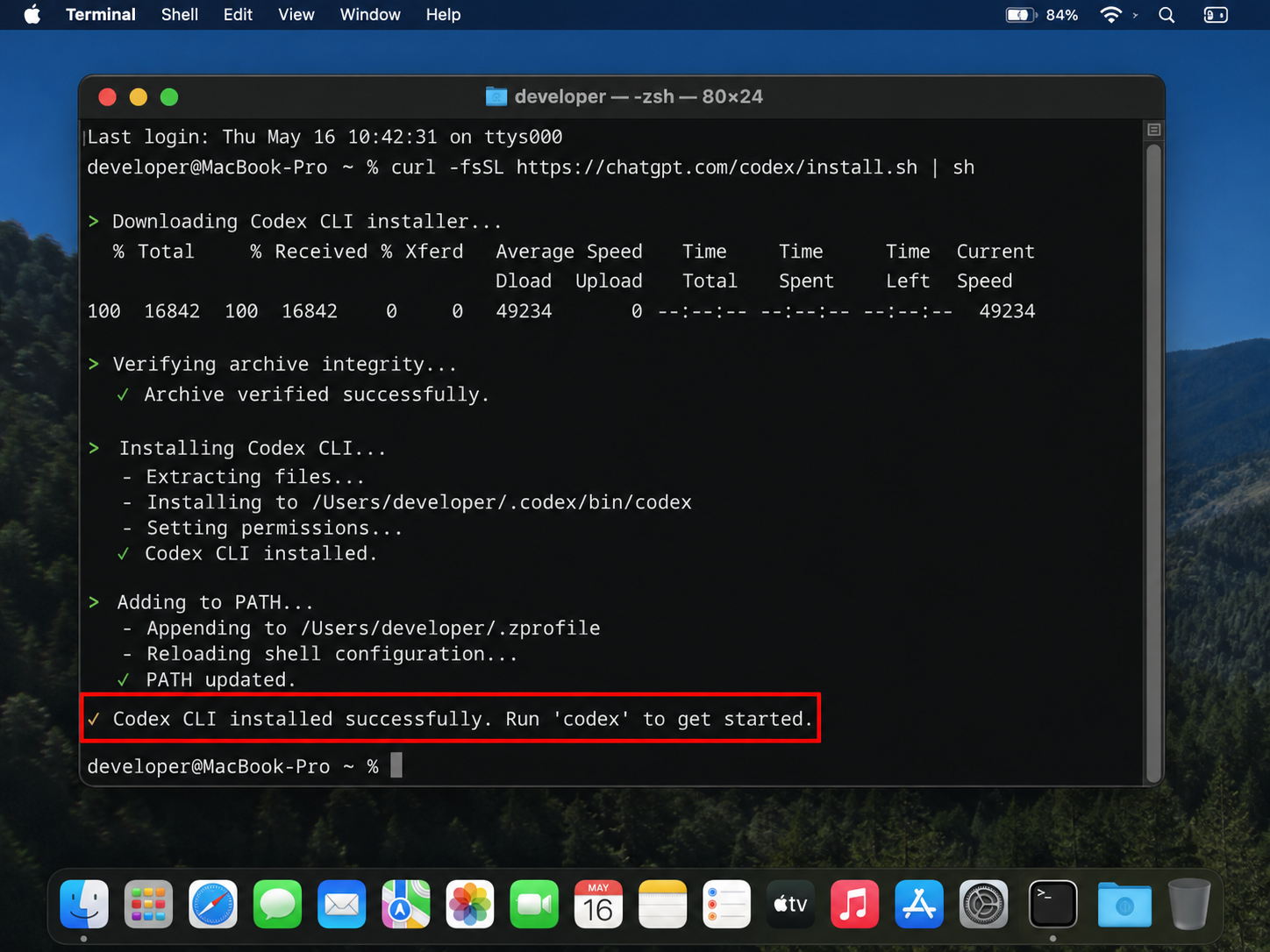Switch to Terminal in the Dock
The width and height of the screenshot is (1270, 952).
tap(1052, 904)
